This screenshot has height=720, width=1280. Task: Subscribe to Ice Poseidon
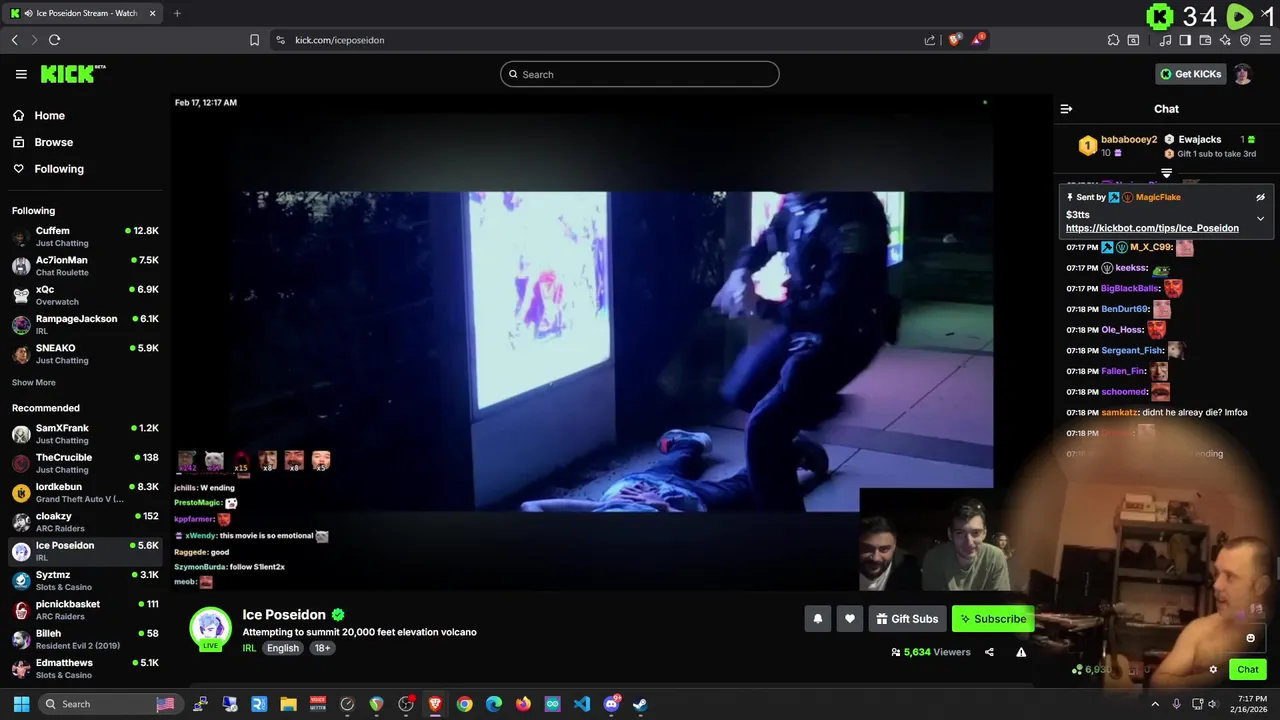pyautogui.click(x=992, y=619)
